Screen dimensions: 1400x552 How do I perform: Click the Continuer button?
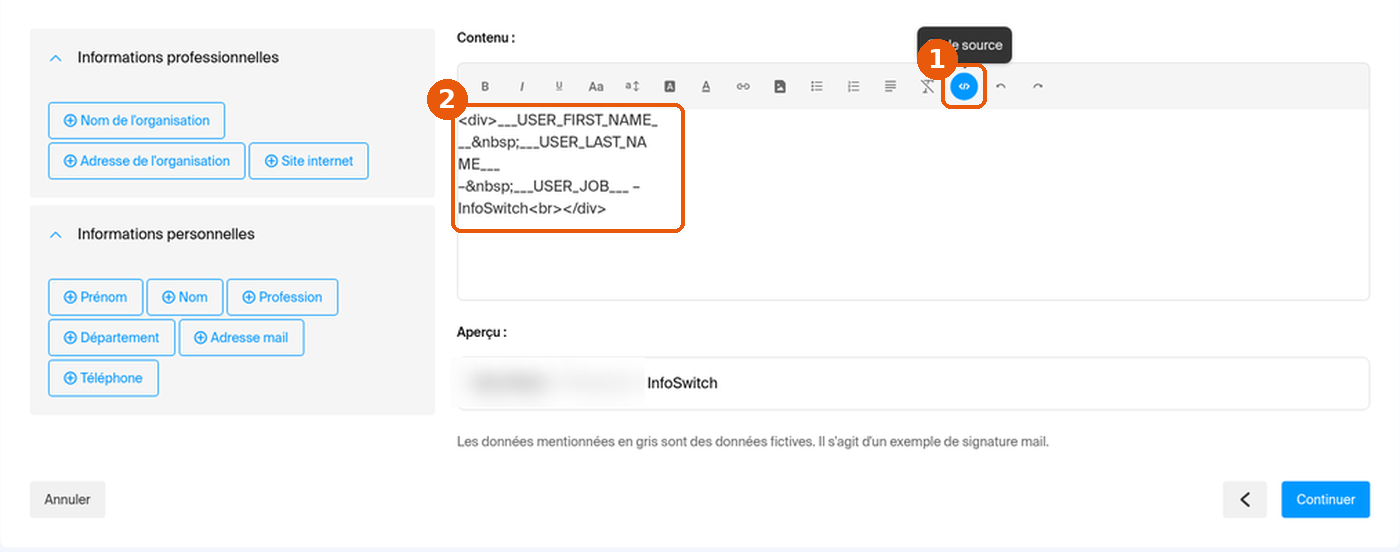1326,500
